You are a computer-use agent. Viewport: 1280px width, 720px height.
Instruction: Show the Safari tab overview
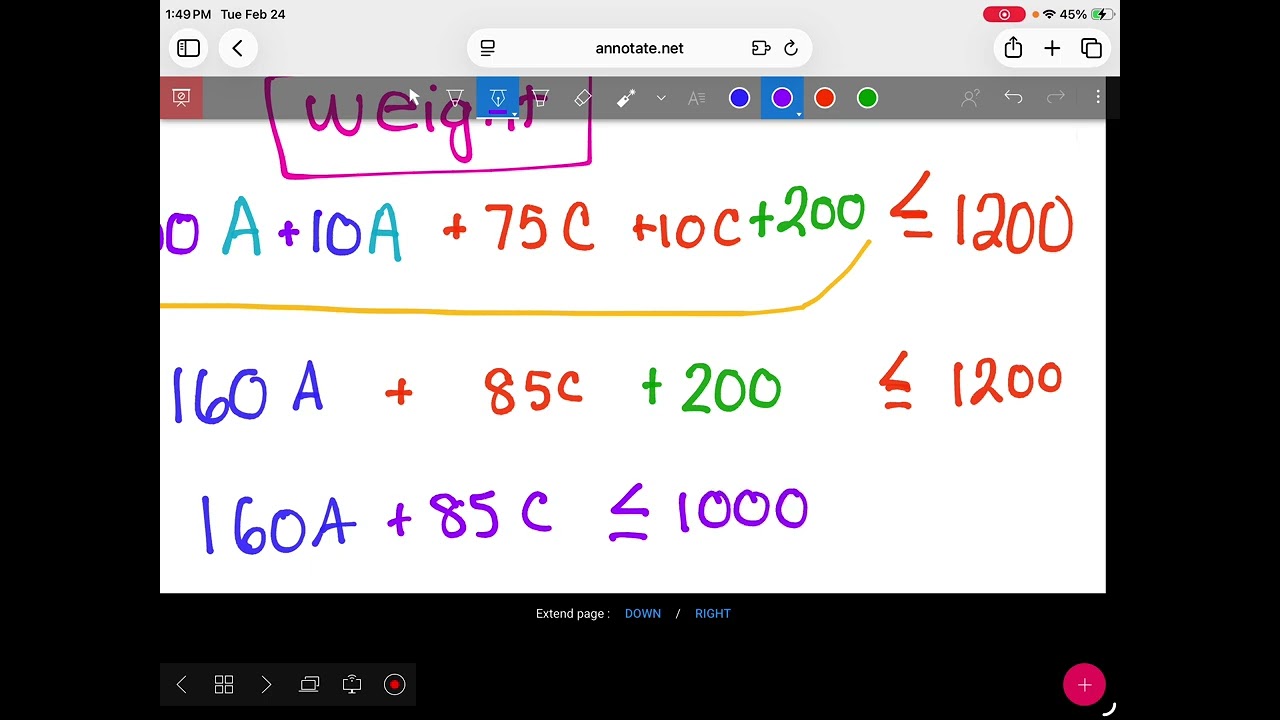point(1091,48)
